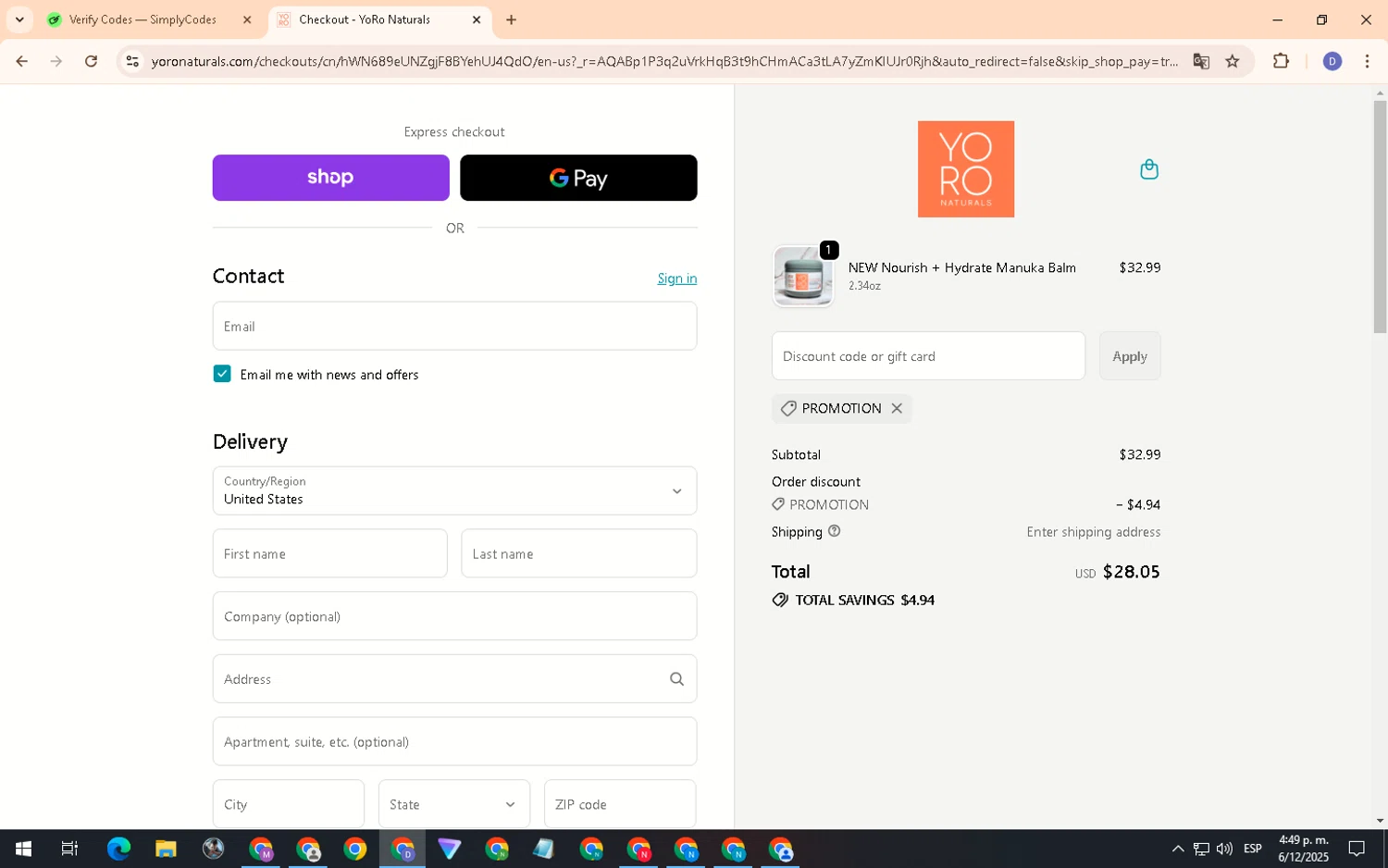Focus the Discount code or gift card field
Screen dimensions: 1388x868
tap(928, 356)
